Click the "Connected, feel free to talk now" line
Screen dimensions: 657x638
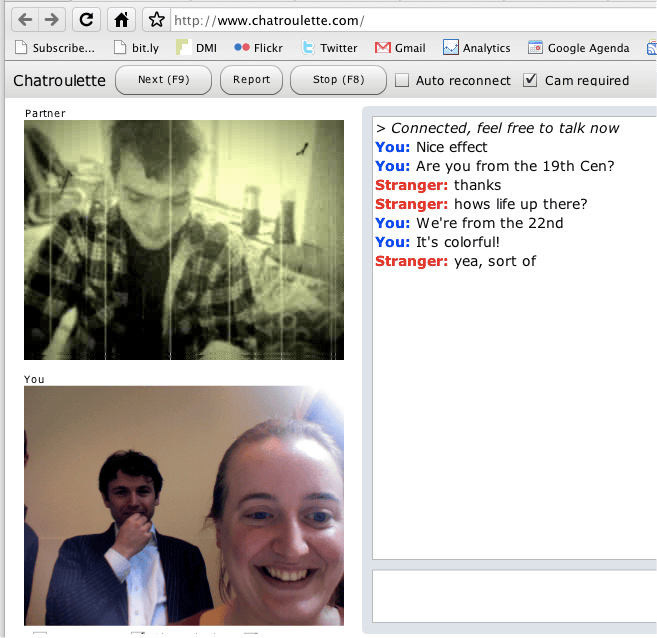(497, 128)
